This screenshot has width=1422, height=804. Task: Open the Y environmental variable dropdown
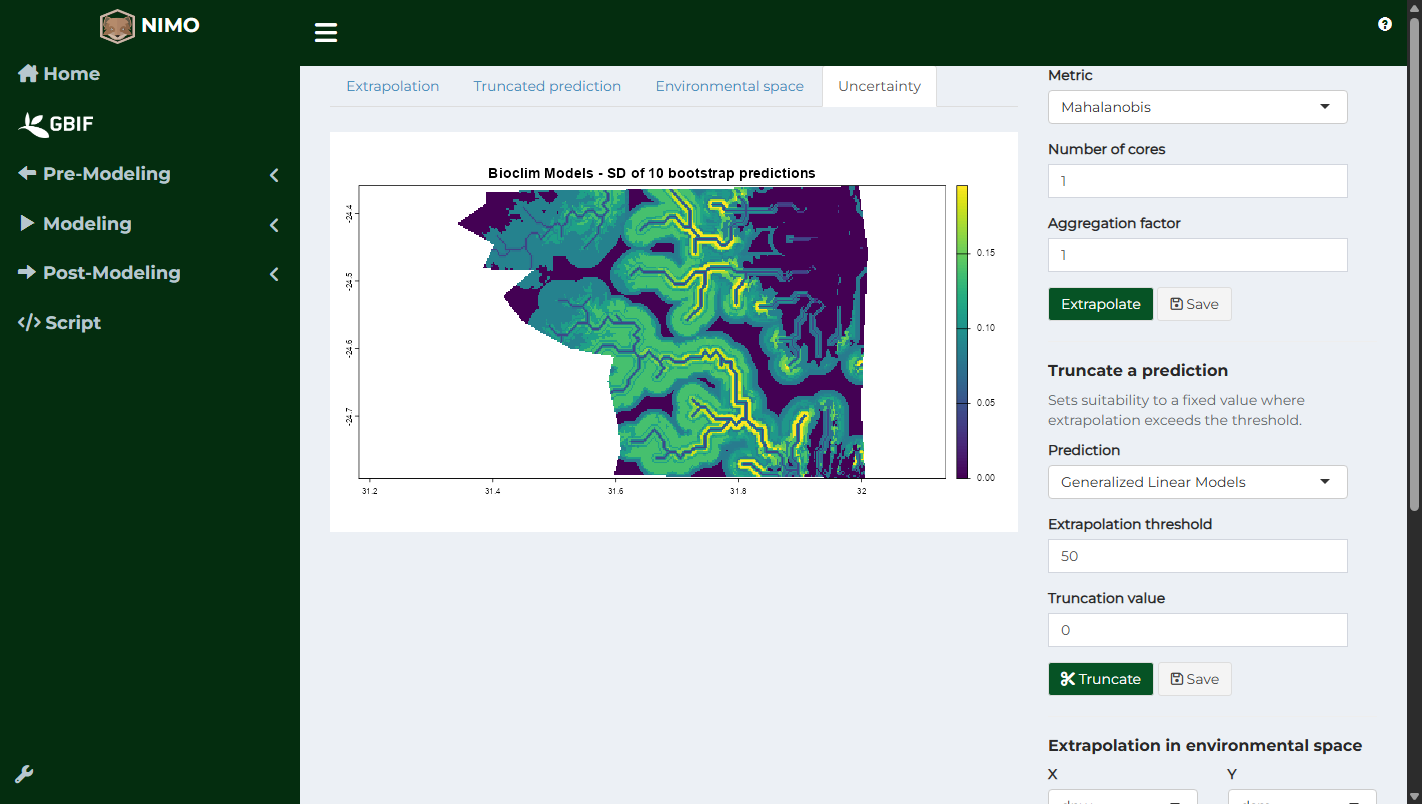[1302, 797]
